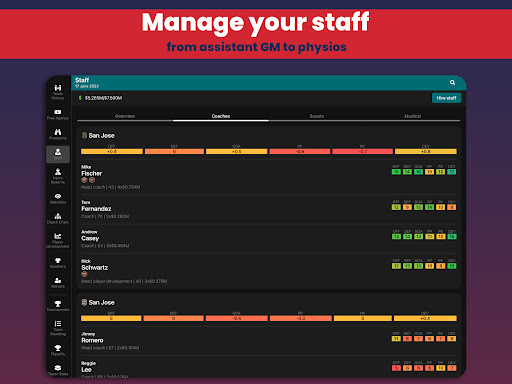Click the first San Jose team logo

84,135
